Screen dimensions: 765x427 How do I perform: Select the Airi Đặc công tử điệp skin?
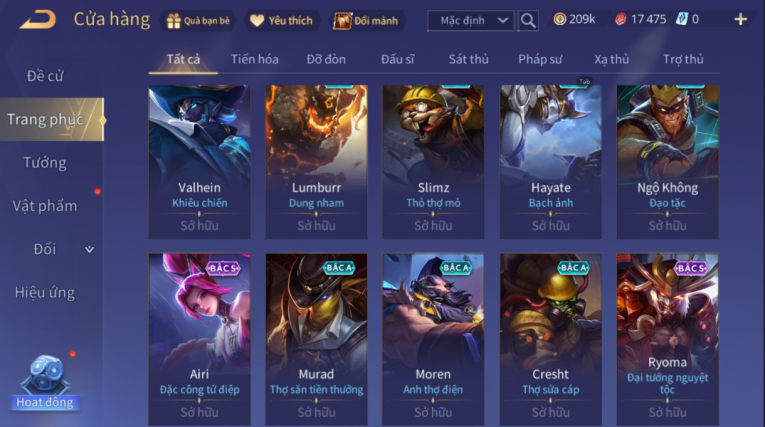point(200,339)
